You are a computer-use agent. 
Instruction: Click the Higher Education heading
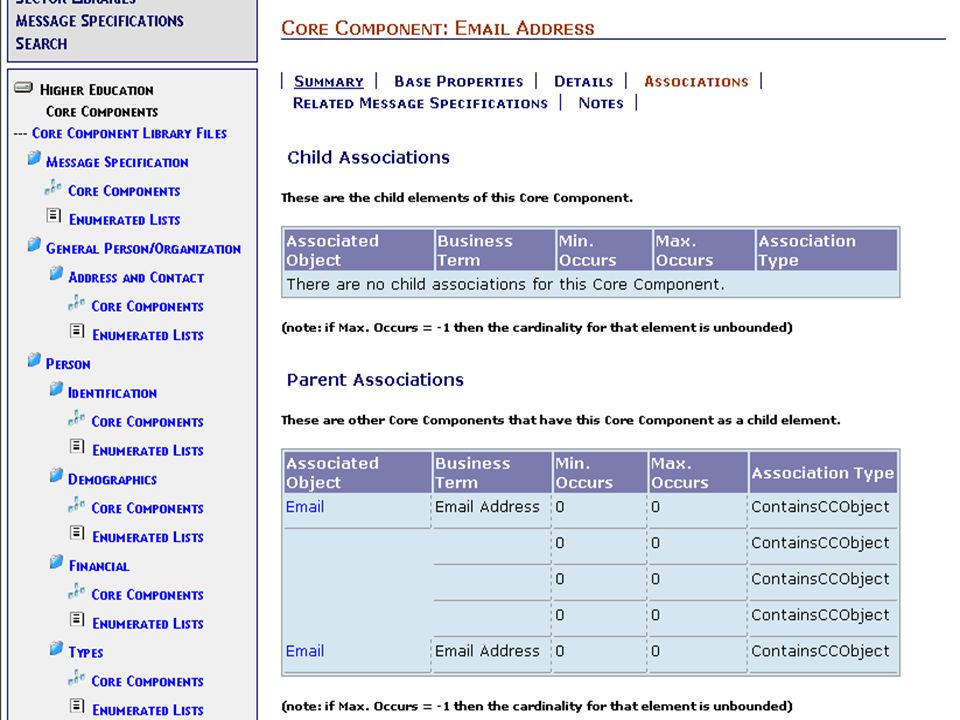pos(97,90)
